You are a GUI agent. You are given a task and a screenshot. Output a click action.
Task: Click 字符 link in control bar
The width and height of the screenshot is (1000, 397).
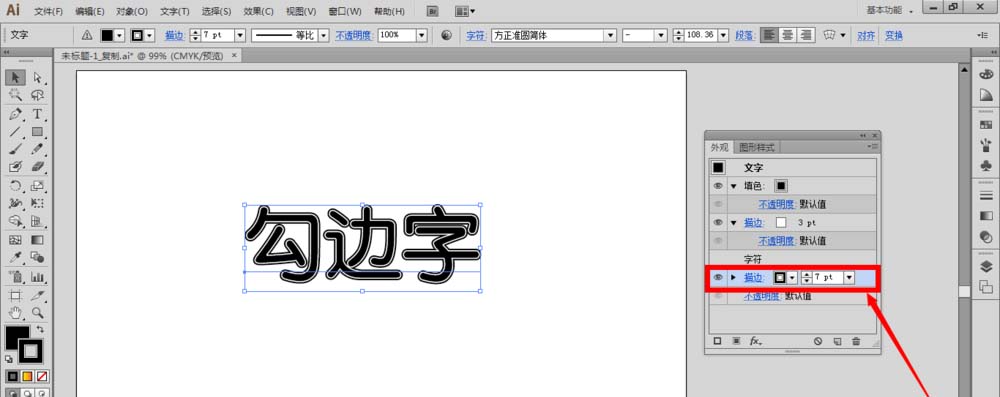(475, 36)
